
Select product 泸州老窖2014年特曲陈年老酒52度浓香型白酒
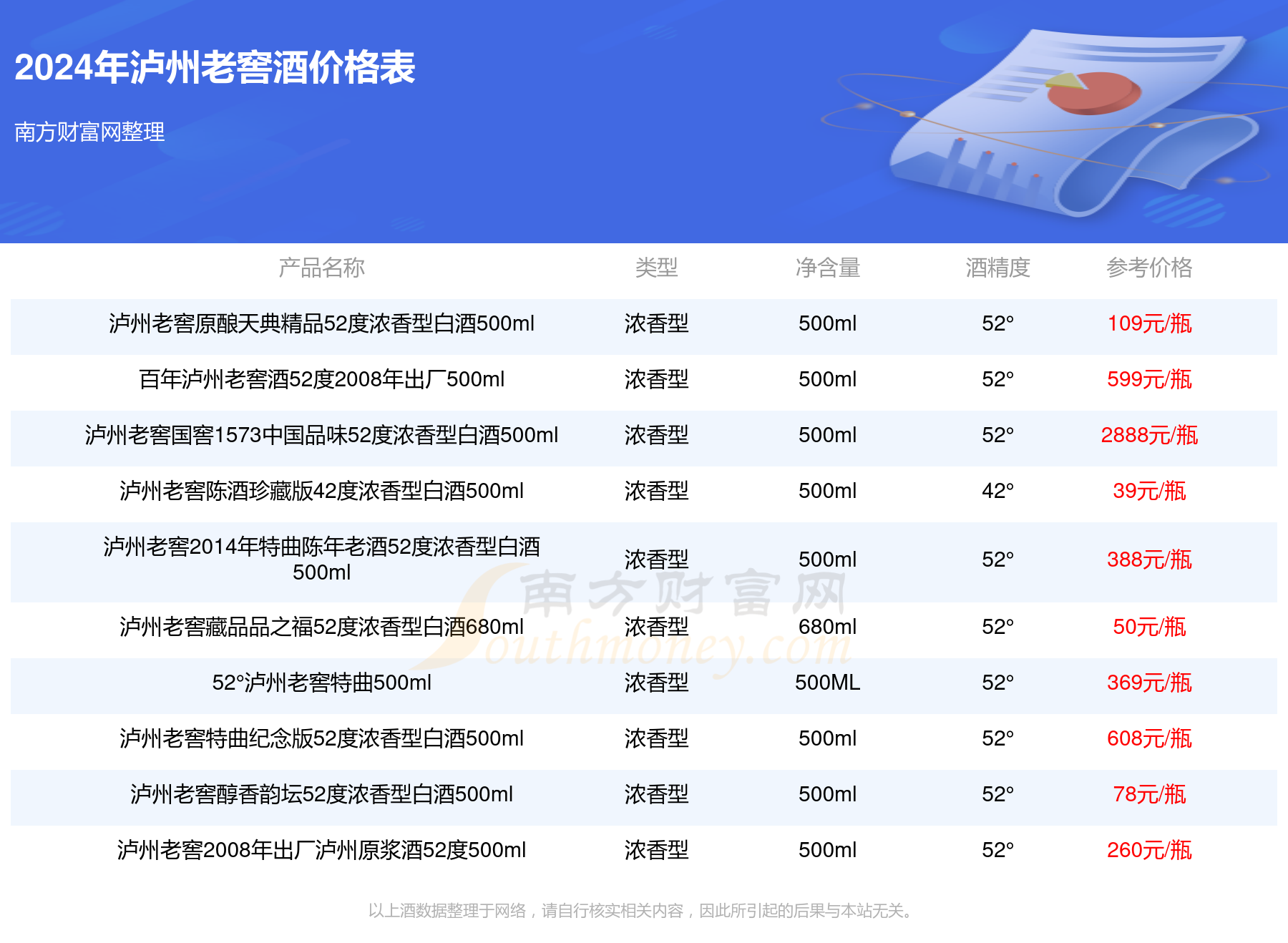tap(321, 559)
